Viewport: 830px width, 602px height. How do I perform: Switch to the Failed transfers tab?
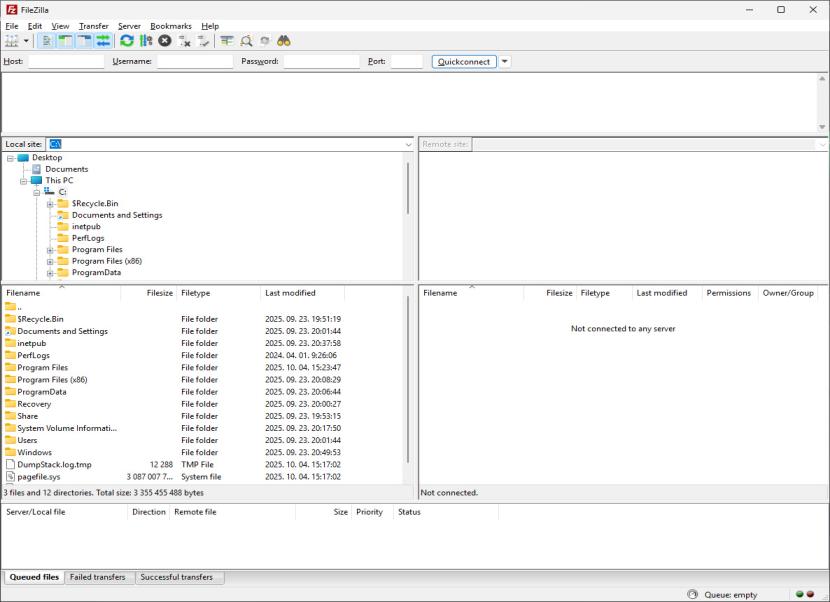[x=98, y=577]
